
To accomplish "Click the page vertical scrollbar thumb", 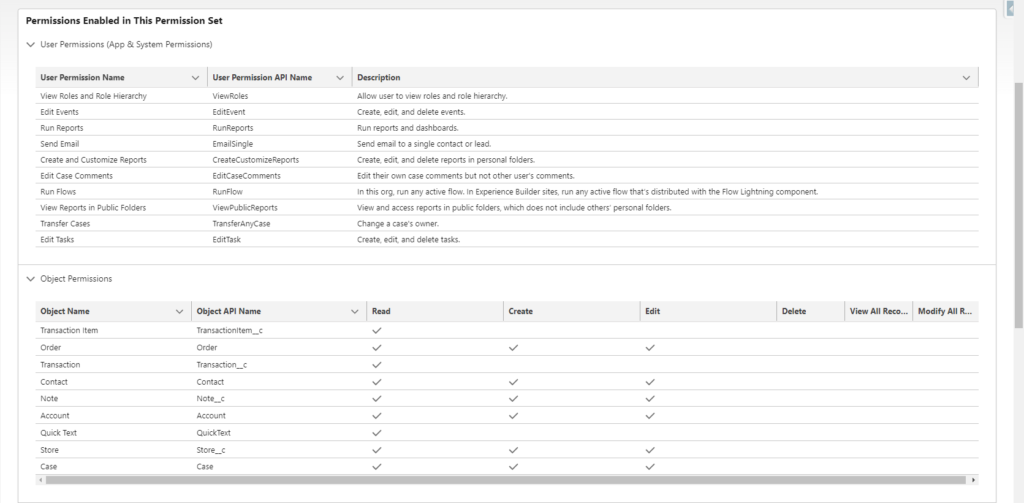I will [1018, 204].
